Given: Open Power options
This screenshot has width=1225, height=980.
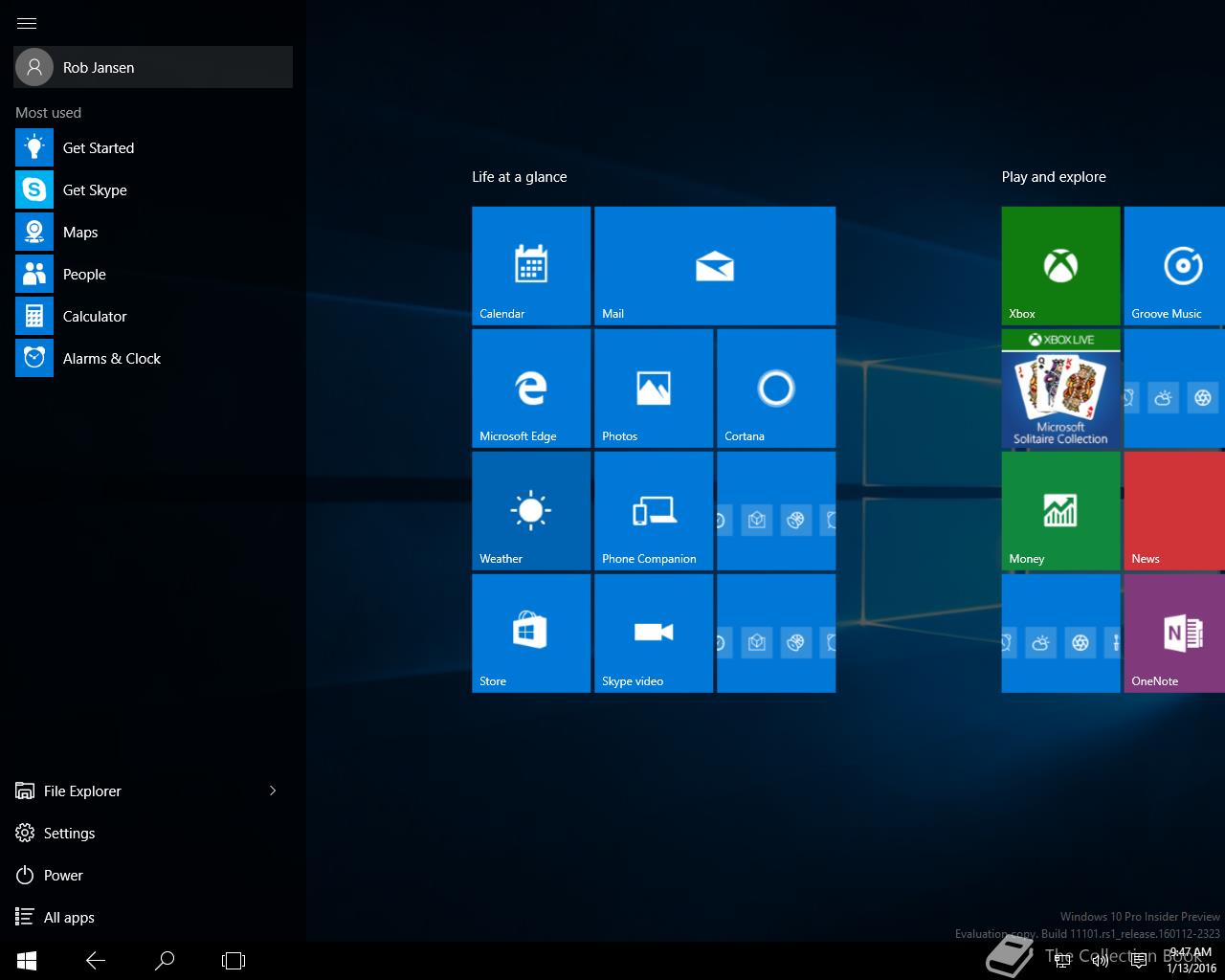Looking at the screenshot, I should pos(153,875).
